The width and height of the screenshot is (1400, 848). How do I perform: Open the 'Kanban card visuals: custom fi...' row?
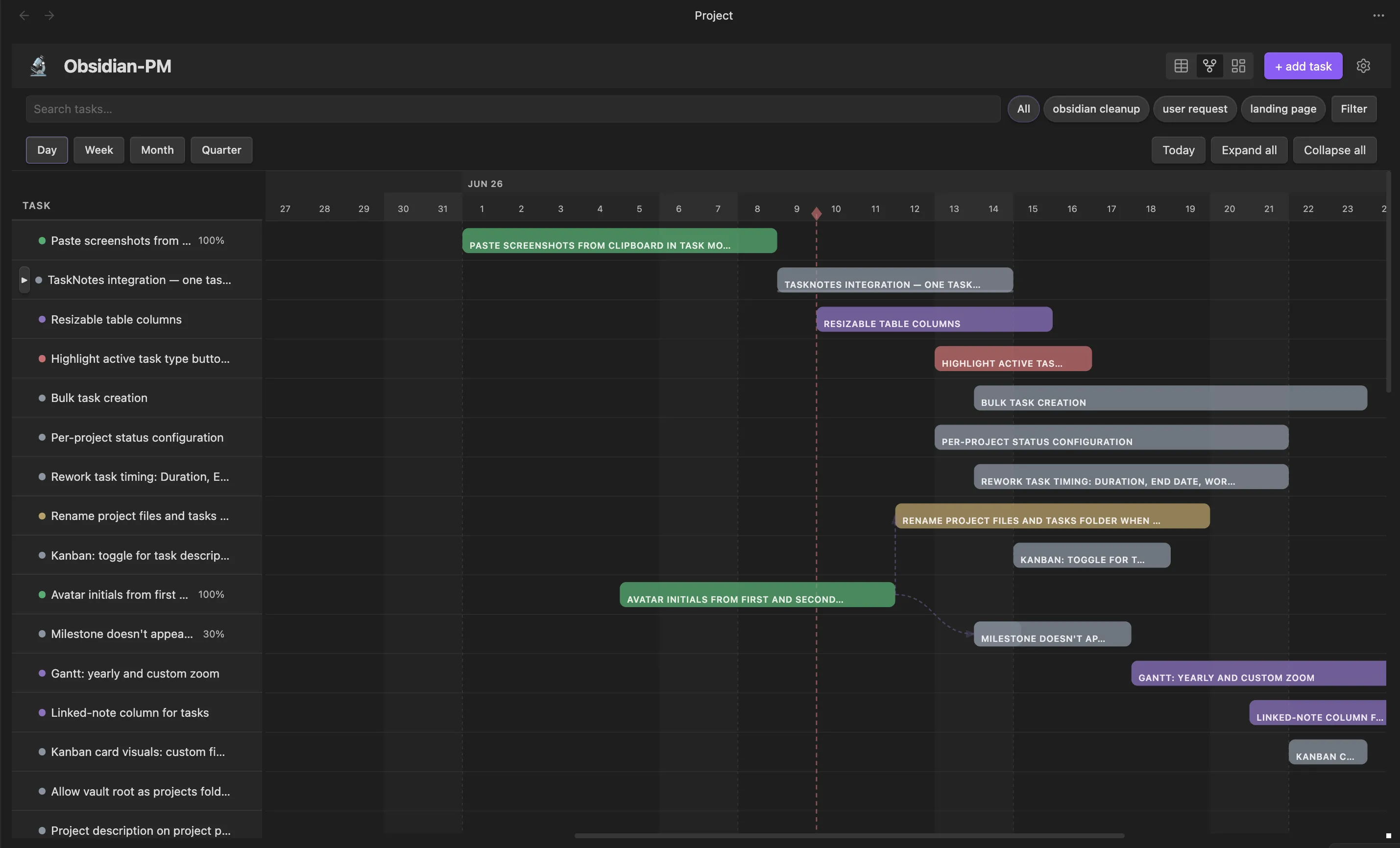pyautogui.click(x=137, y=752)
